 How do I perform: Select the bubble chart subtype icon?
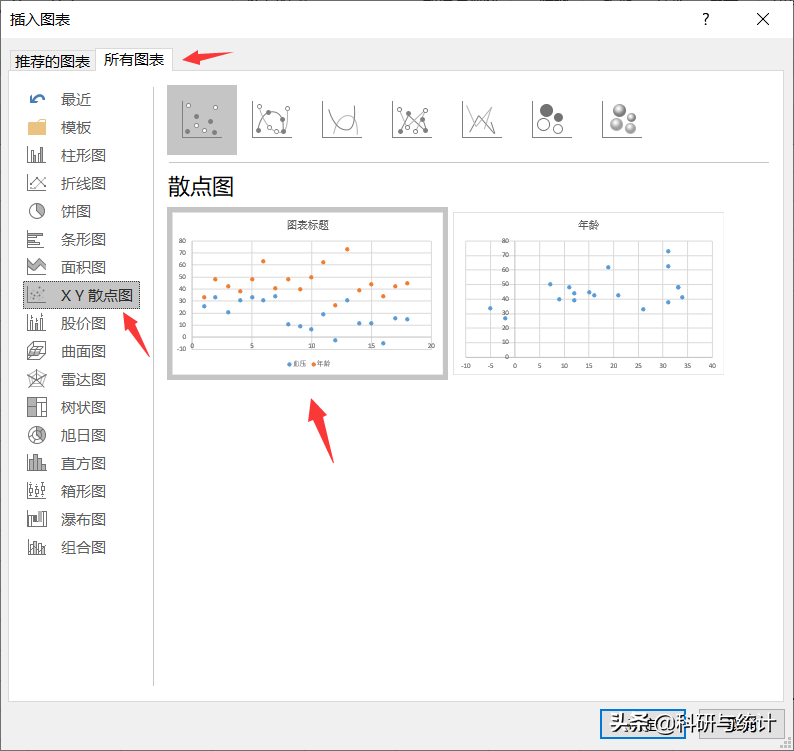(x=551, y=120)
